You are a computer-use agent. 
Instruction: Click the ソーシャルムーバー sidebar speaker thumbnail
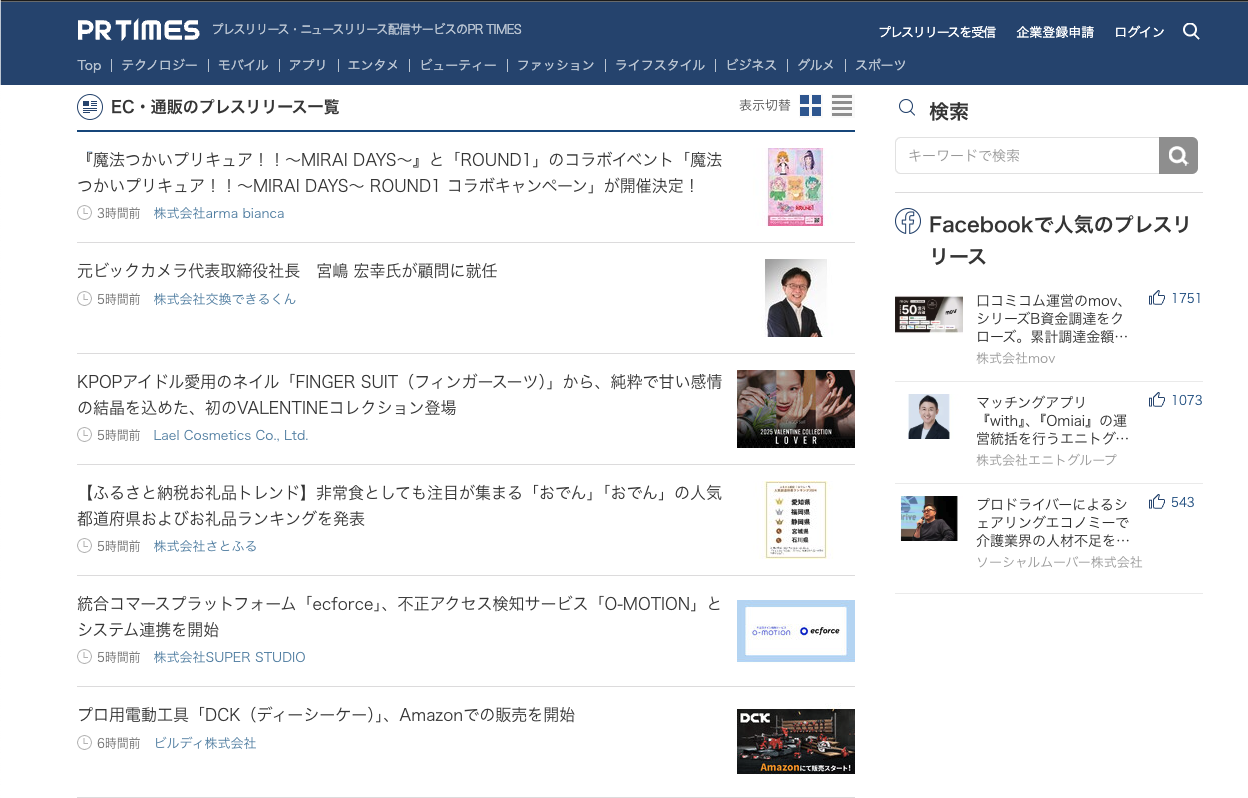tap(929, 518)
